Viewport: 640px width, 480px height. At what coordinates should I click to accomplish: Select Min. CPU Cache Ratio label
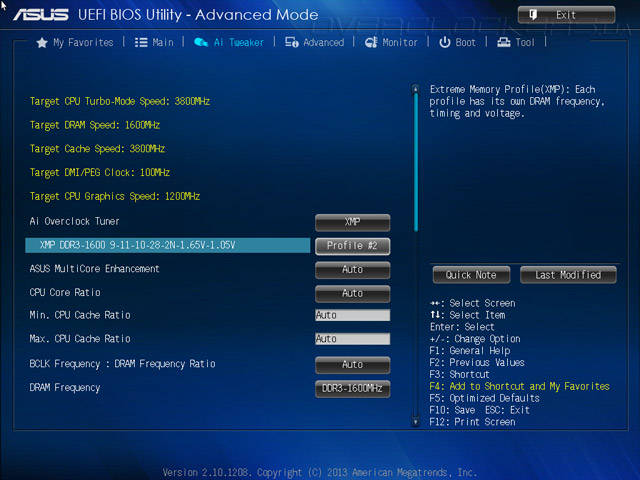coord(80,315)
